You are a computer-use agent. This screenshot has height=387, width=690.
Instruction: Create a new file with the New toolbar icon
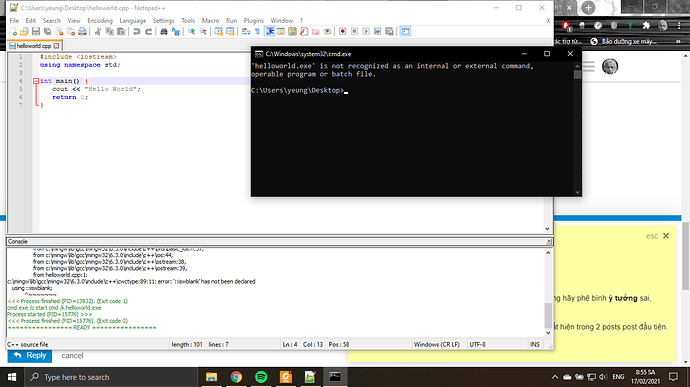tap(13, 32)
